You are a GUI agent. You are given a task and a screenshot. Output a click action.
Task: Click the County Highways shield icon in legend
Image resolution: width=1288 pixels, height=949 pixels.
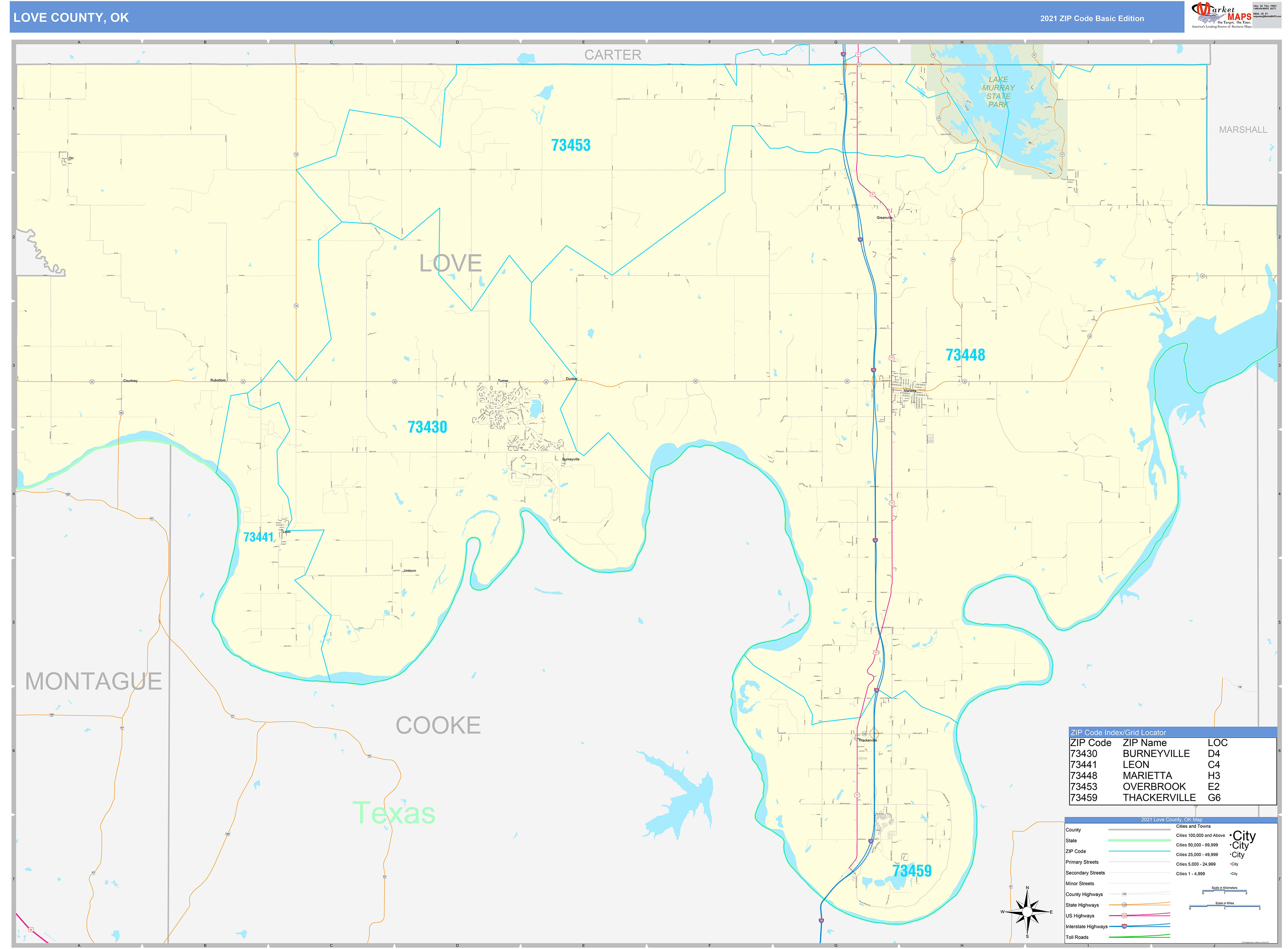(x=1124, y=894)
